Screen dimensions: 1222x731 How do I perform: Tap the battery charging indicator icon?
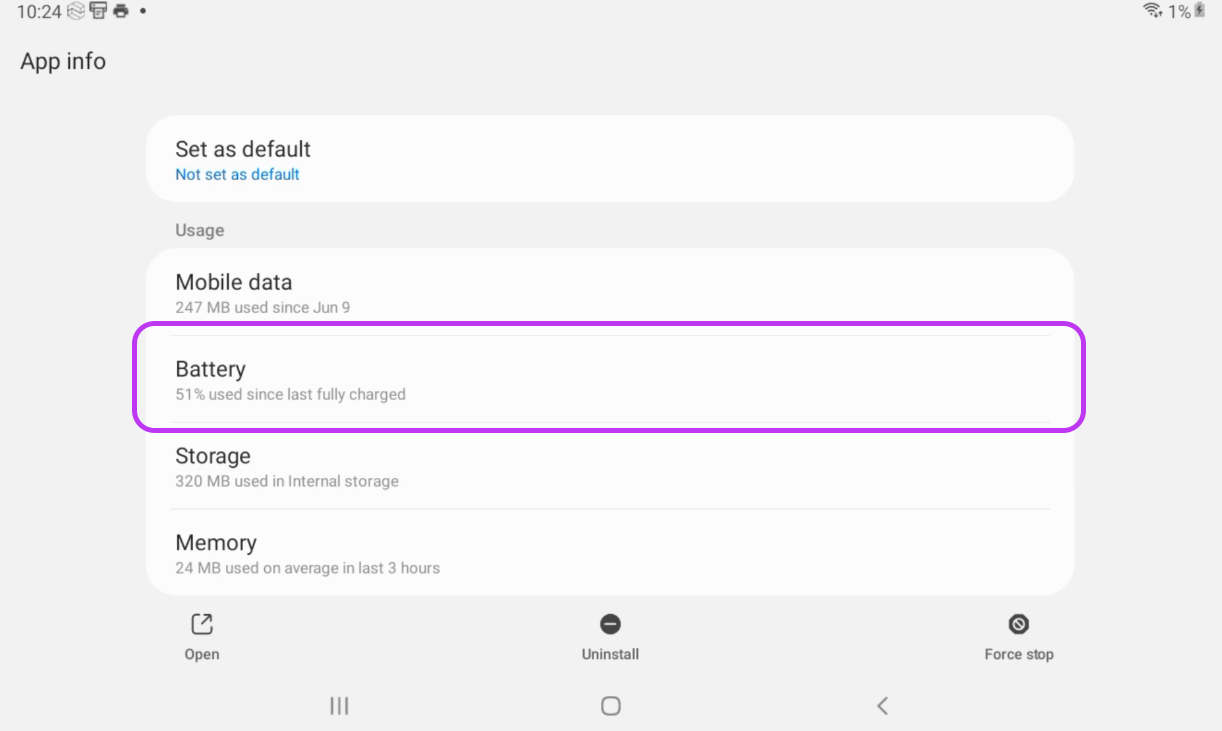coord(1199,11)
